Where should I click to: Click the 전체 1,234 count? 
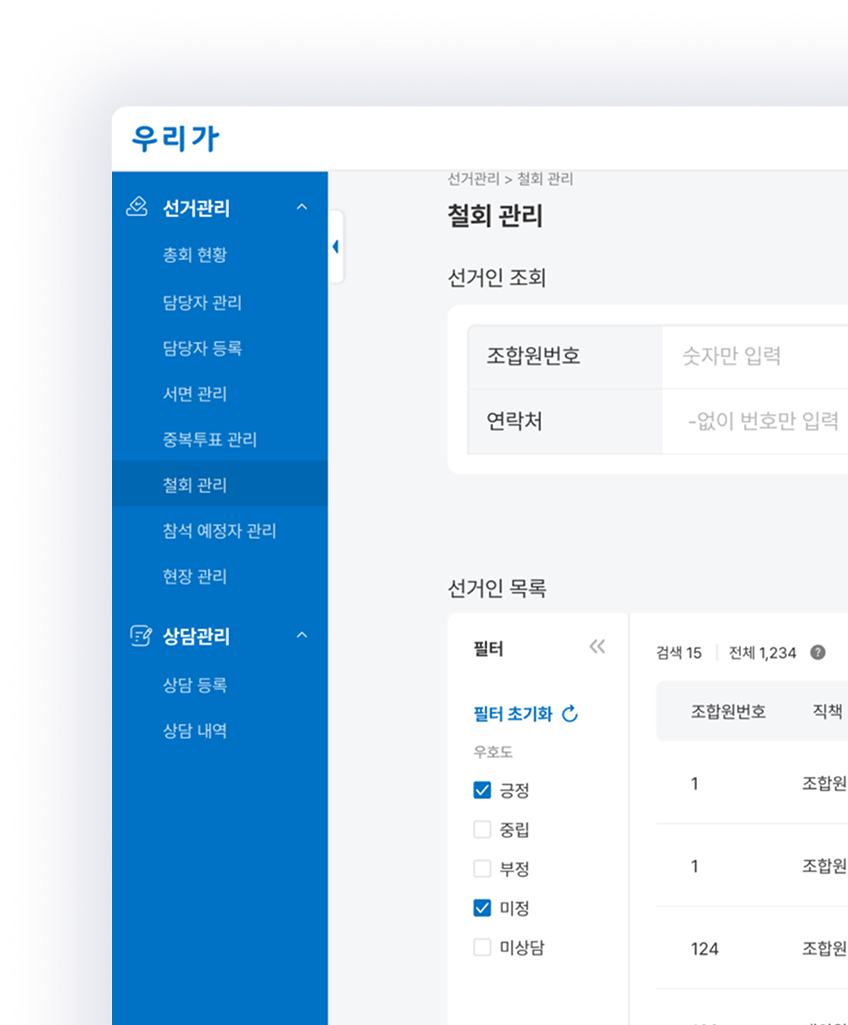pyautogui.click(x=762, y=652)
